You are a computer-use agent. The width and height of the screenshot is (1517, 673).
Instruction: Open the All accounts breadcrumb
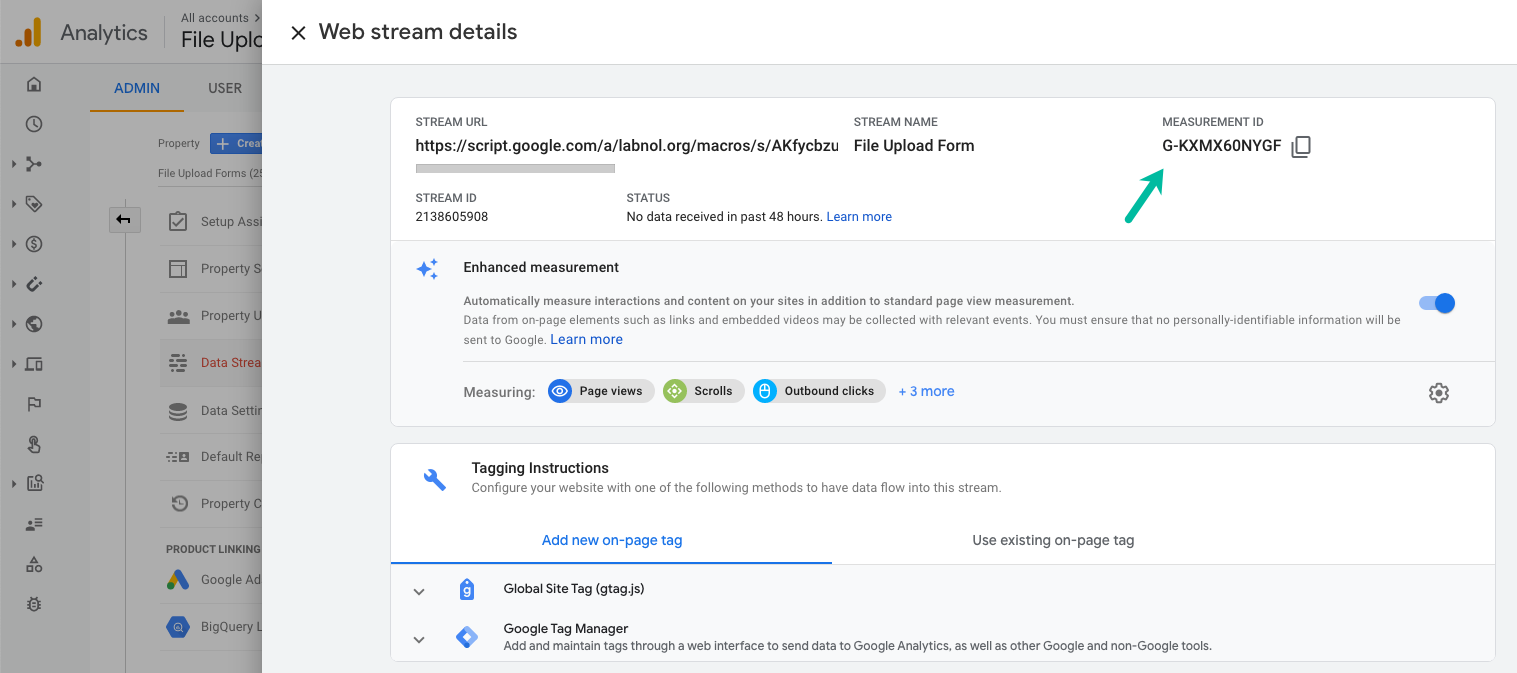(x=215, y=18)
